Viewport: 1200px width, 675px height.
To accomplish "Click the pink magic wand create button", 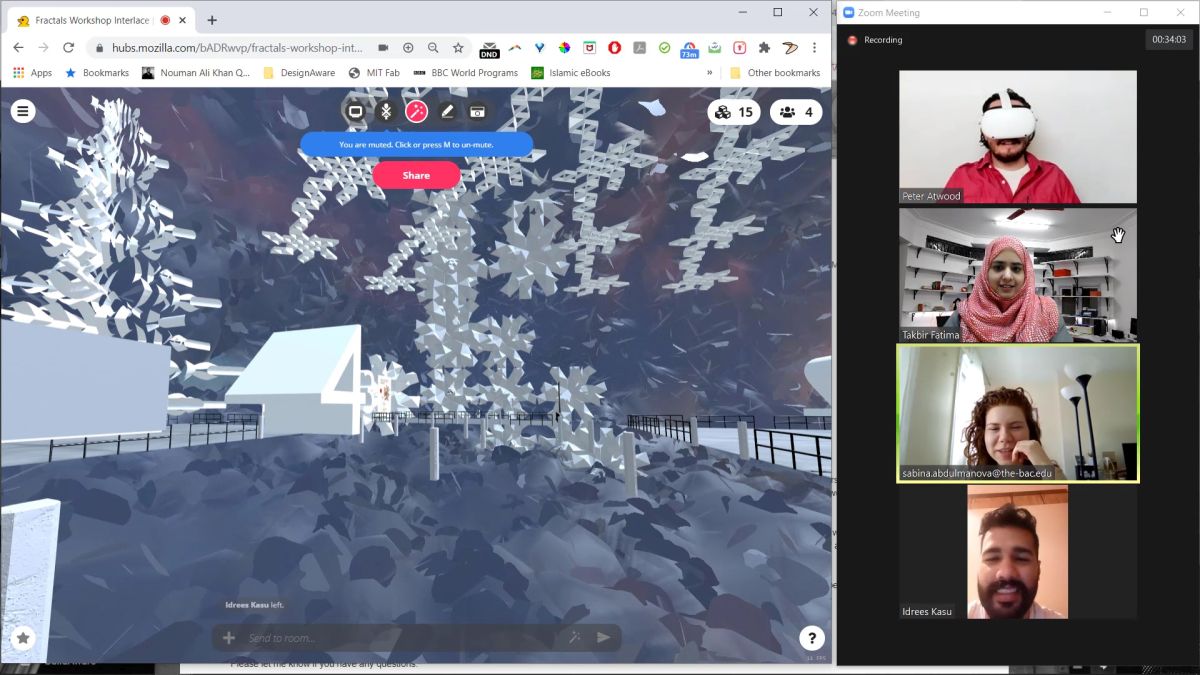I will [x=417, y=112].
